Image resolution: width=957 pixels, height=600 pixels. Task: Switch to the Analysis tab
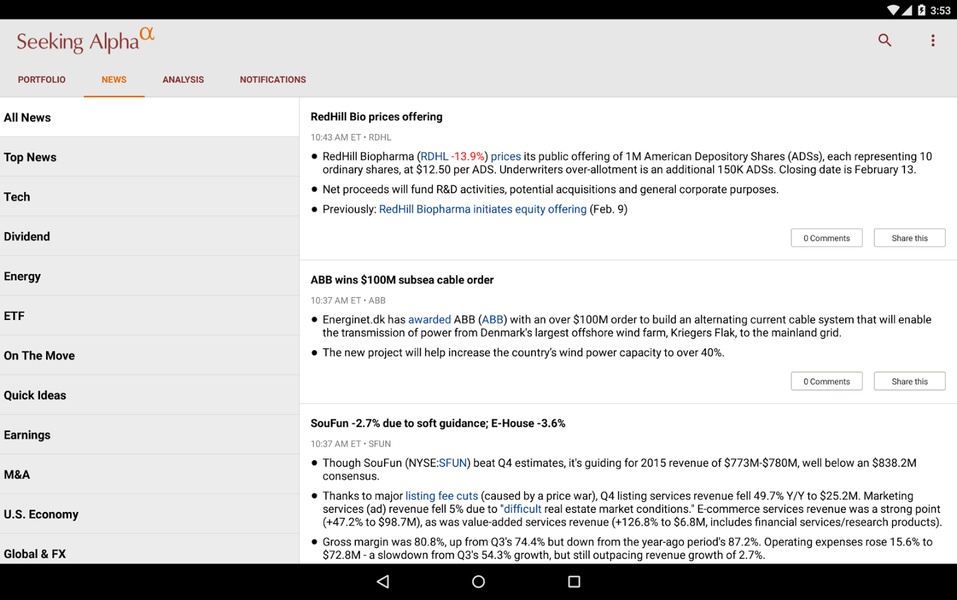[183, 79]
